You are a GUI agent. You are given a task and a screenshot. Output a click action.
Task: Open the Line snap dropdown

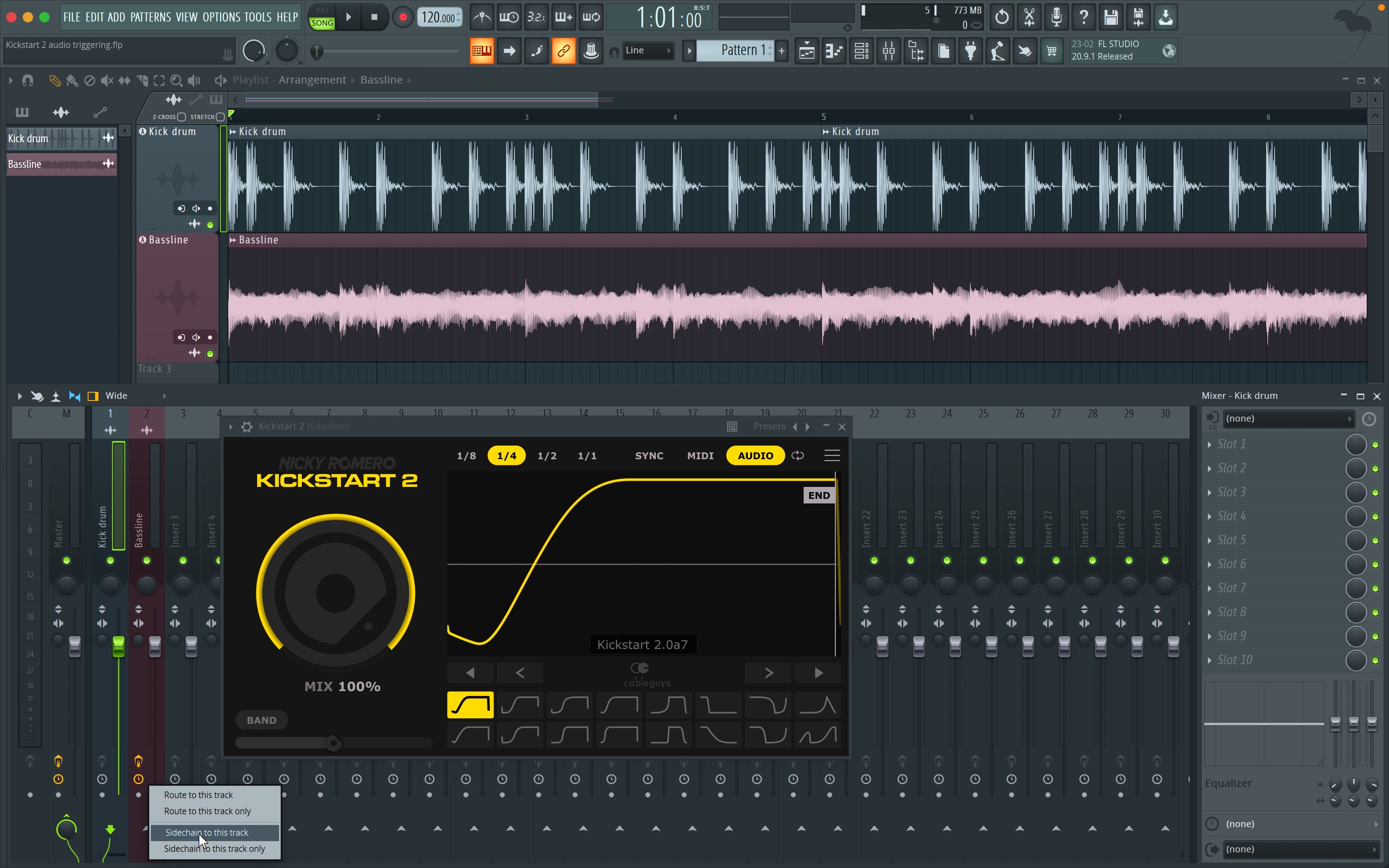(648, 50)
